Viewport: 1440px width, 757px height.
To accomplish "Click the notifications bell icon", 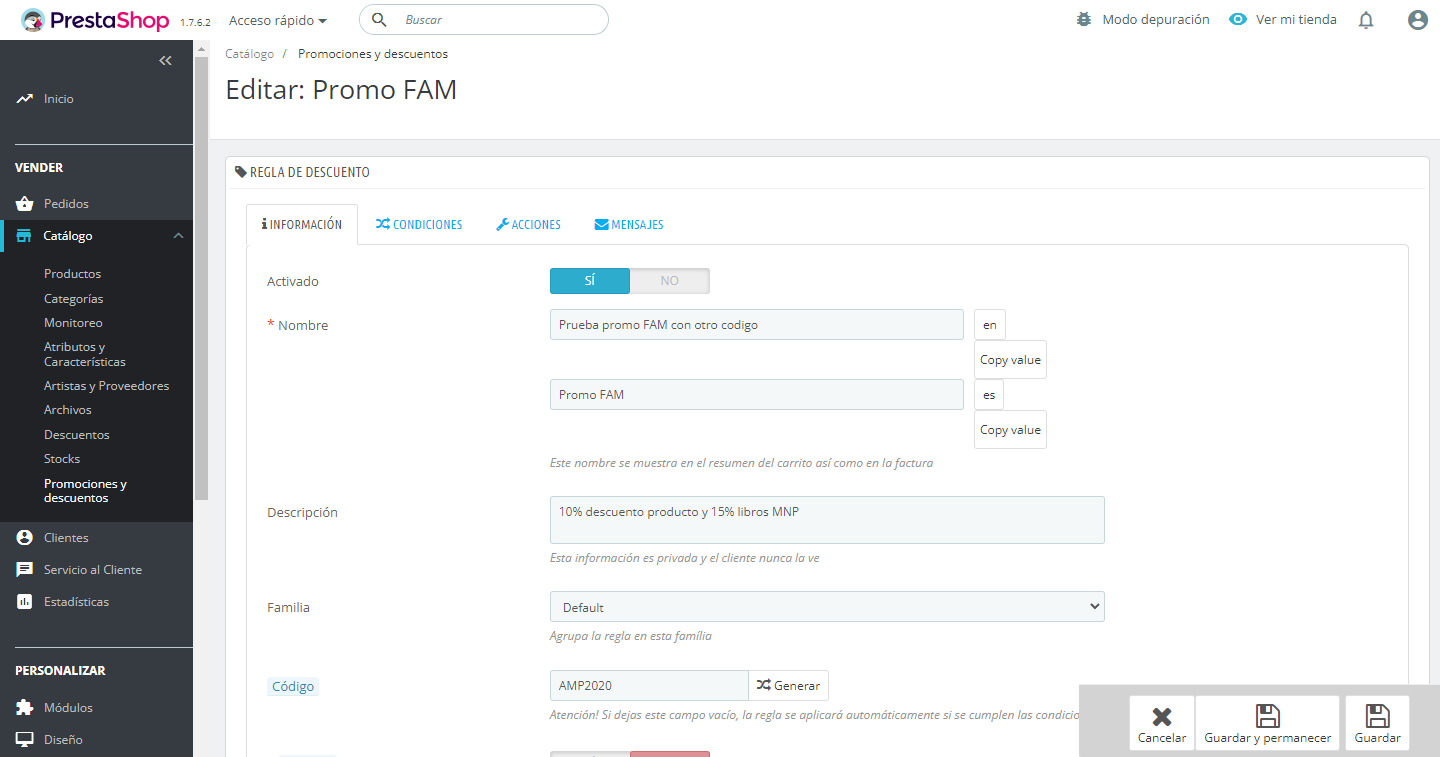I will tap(1366, 20).
